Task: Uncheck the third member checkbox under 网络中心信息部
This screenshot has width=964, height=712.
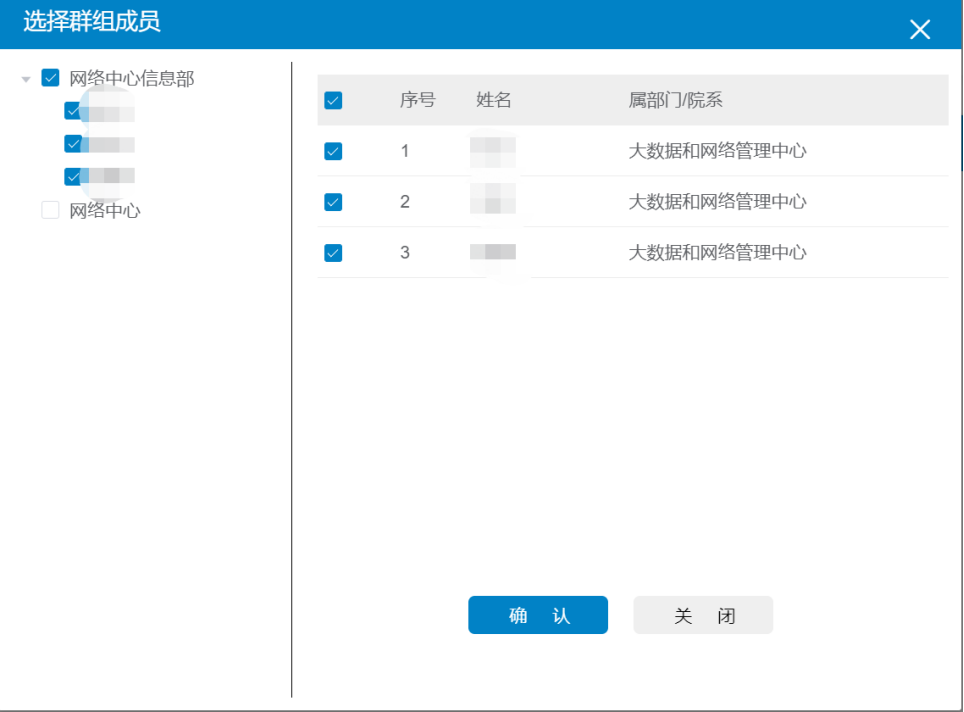Action: [x=72, y=176]
